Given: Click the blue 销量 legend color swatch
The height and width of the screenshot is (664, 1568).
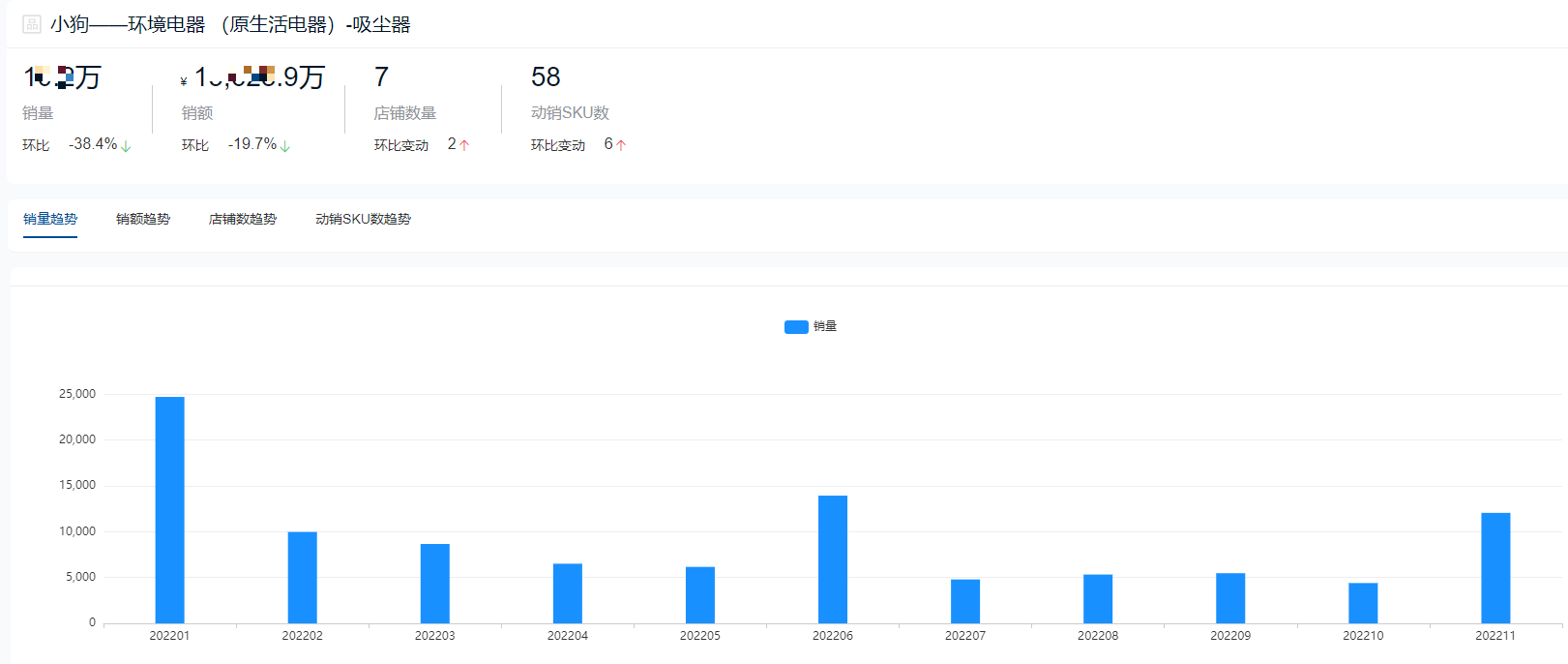Looking at the screenshot, I should (x=796, y=327).
